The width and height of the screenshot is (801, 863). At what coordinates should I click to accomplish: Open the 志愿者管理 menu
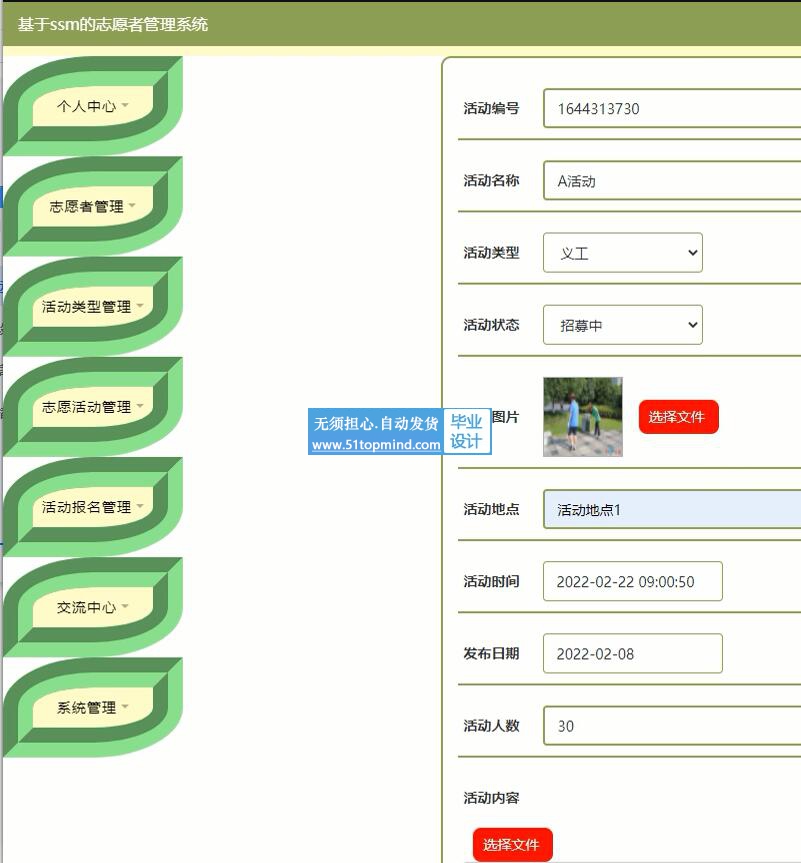(92, 206)
